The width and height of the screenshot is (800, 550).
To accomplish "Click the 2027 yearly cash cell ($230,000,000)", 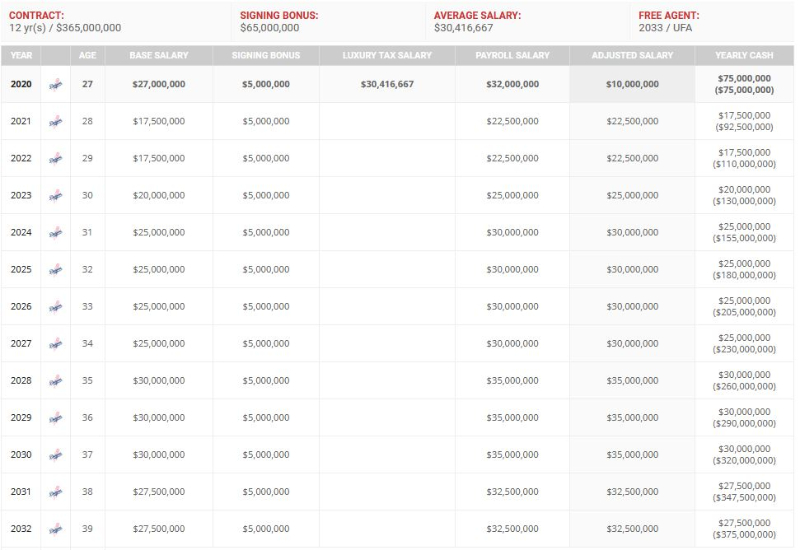I will coord(744,343).
